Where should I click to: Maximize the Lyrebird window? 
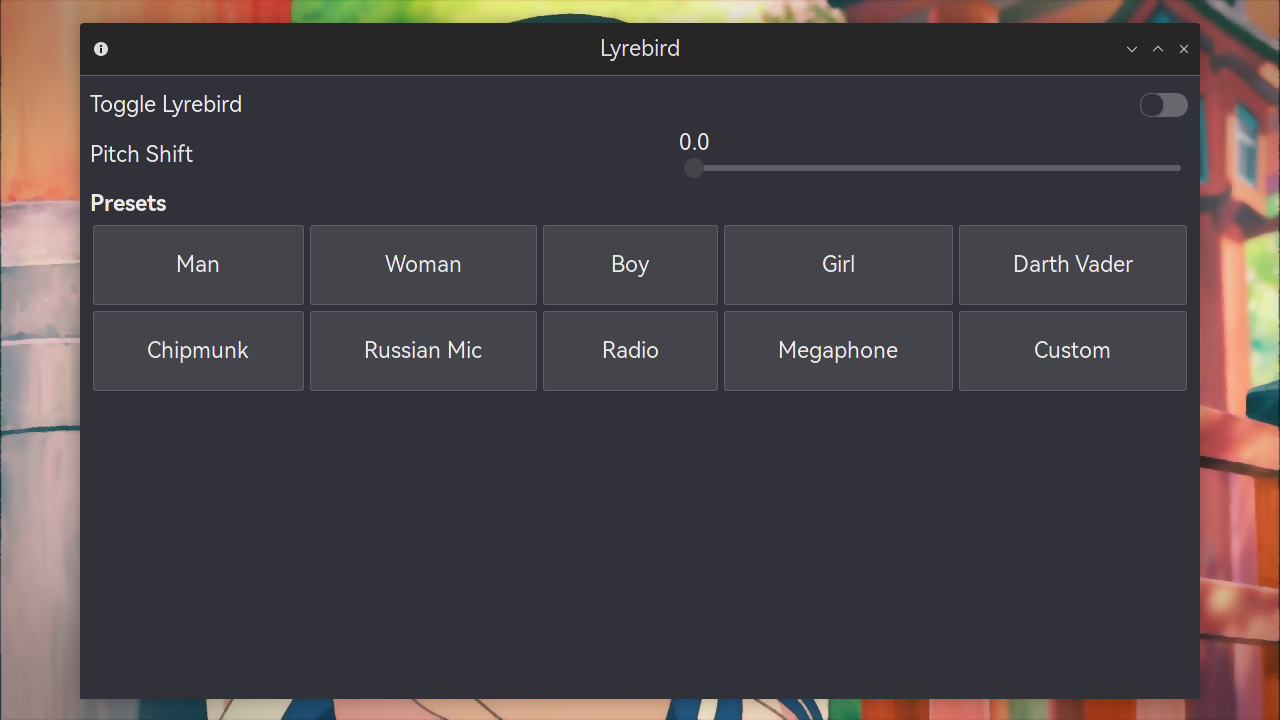point(1158,49)
